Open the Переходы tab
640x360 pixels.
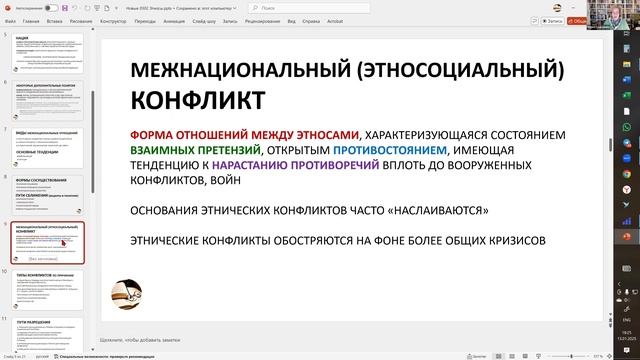pos(145,21)
